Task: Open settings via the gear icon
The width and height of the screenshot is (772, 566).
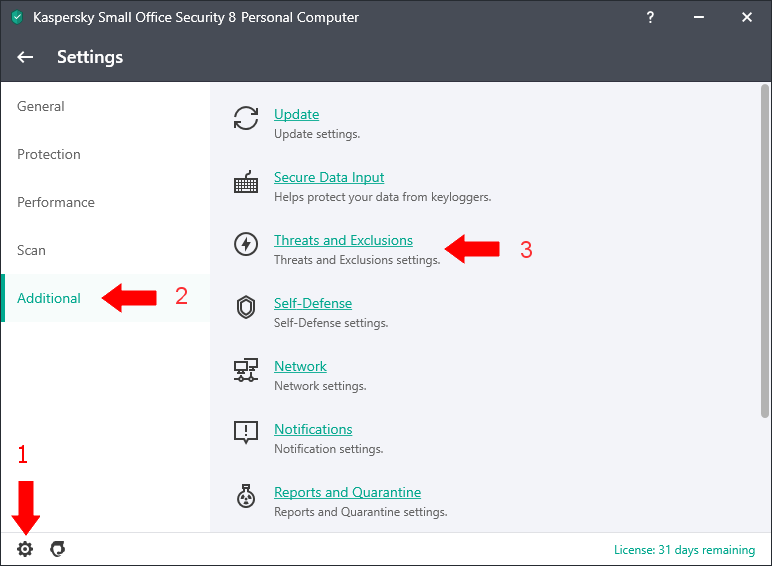Action: point(25,549)
